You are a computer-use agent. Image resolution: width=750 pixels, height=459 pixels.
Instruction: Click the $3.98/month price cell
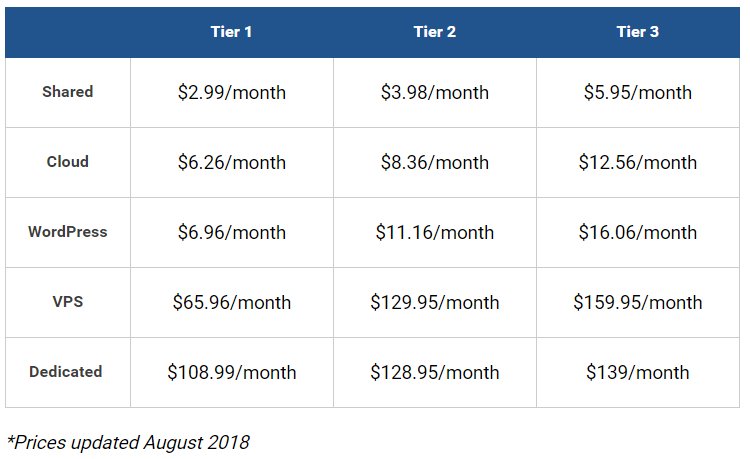(435, 92)
